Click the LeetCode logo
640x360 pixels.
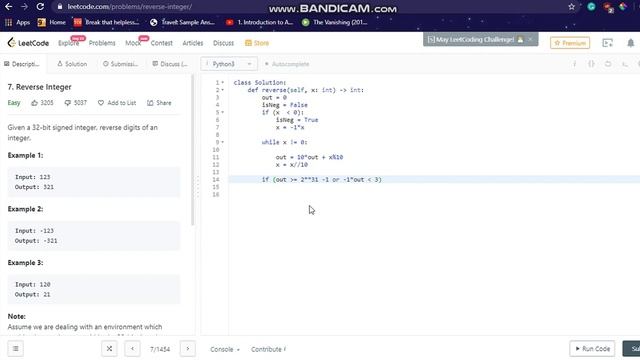28,43
